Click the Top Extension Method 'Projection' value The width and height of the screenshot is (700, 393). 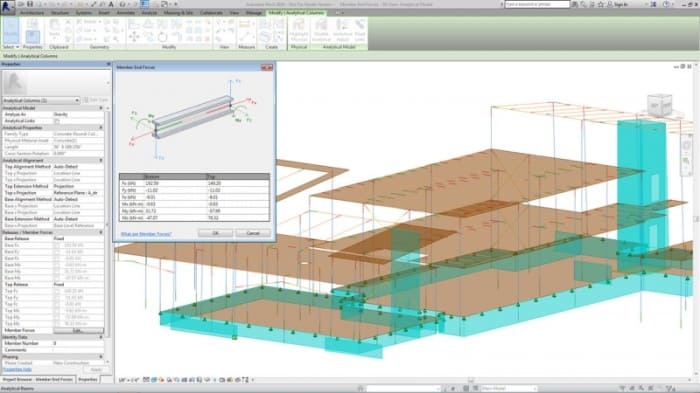point(64,186)
